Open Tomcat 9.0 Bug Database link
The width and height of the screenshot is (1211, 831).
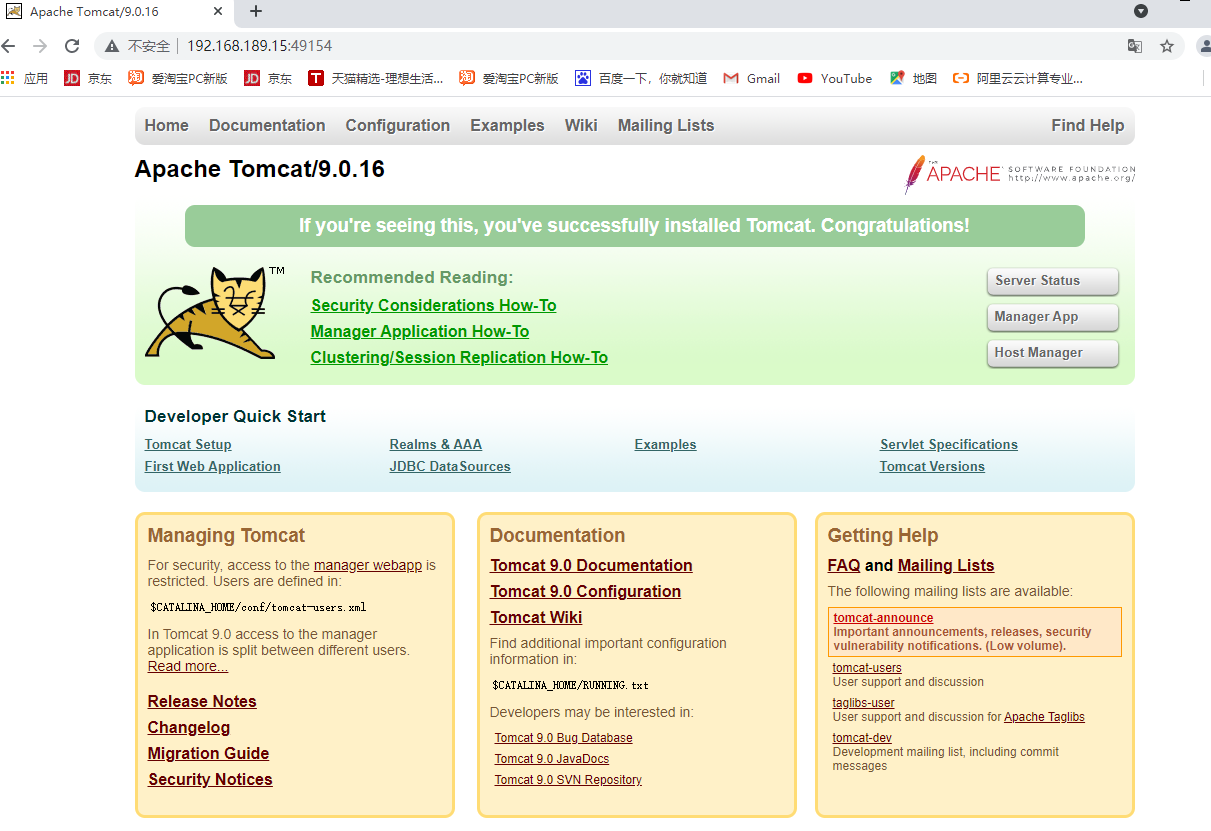coord(564,738)
